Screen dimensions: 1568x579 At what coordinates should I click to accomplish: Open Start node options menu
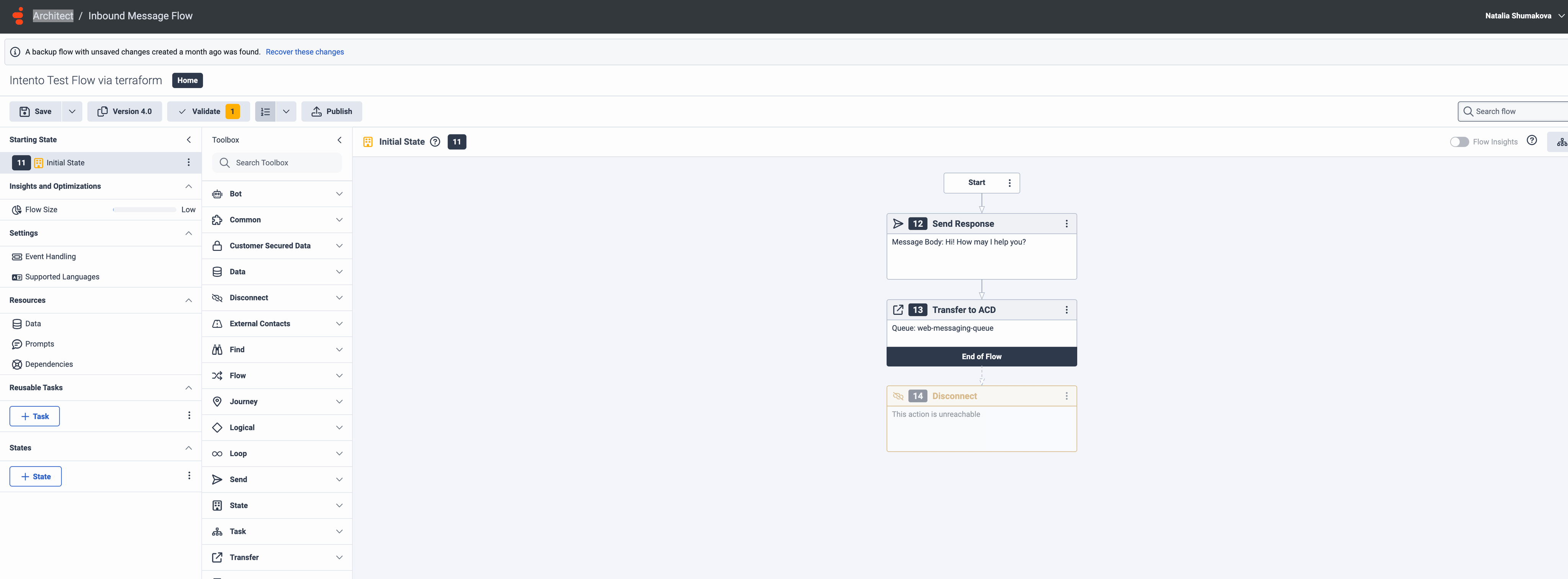(x=1010, y=183)
